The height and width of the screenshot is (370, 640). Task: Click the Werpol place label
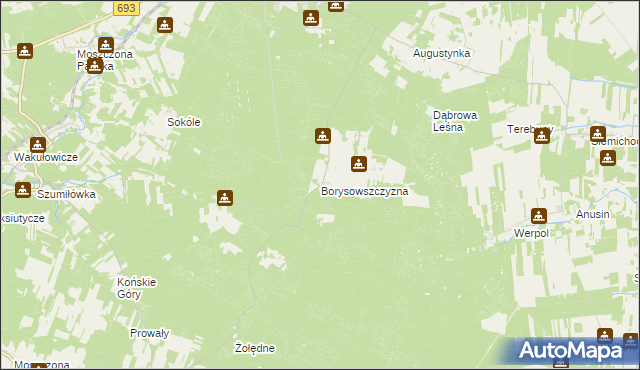click(531, 233)
